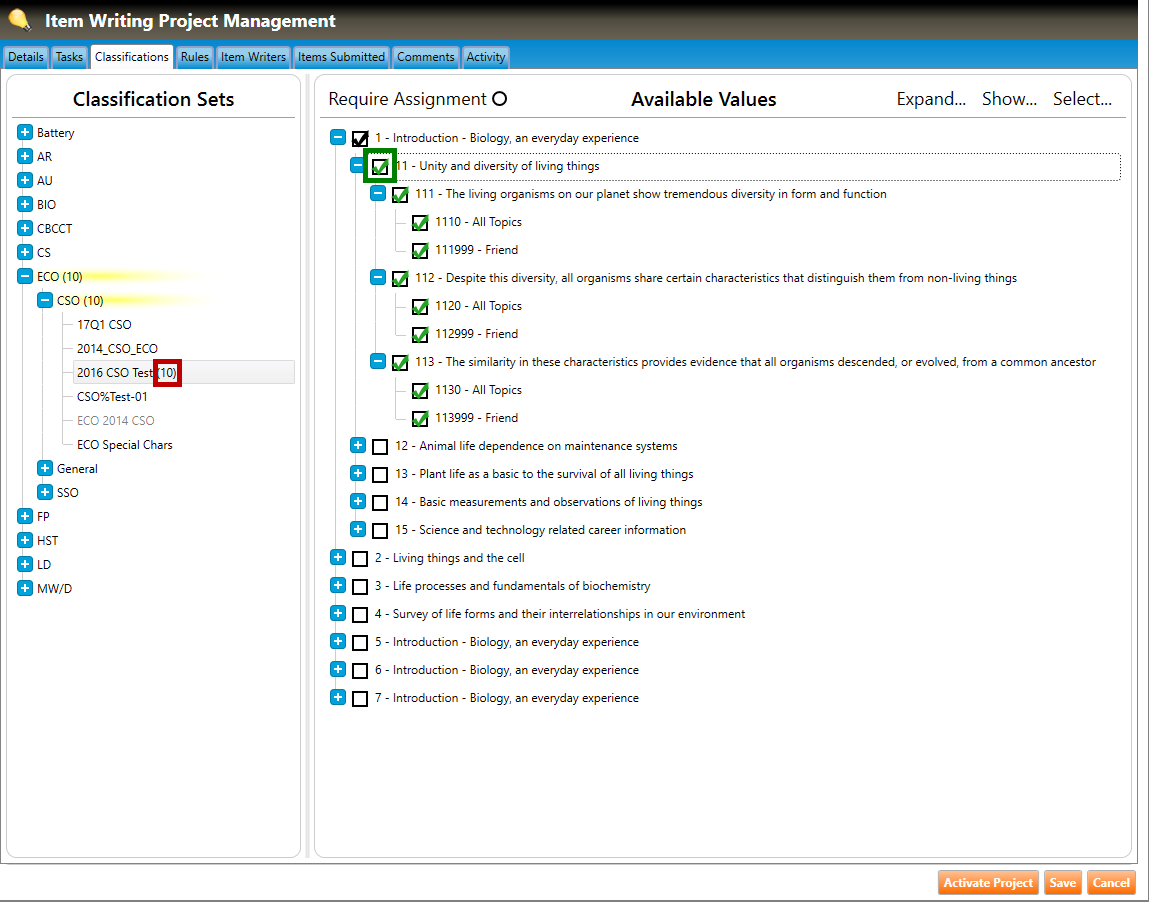Expand the General node under ECO
Viewport: 1149px width, 902px height.
click(45, 468)
